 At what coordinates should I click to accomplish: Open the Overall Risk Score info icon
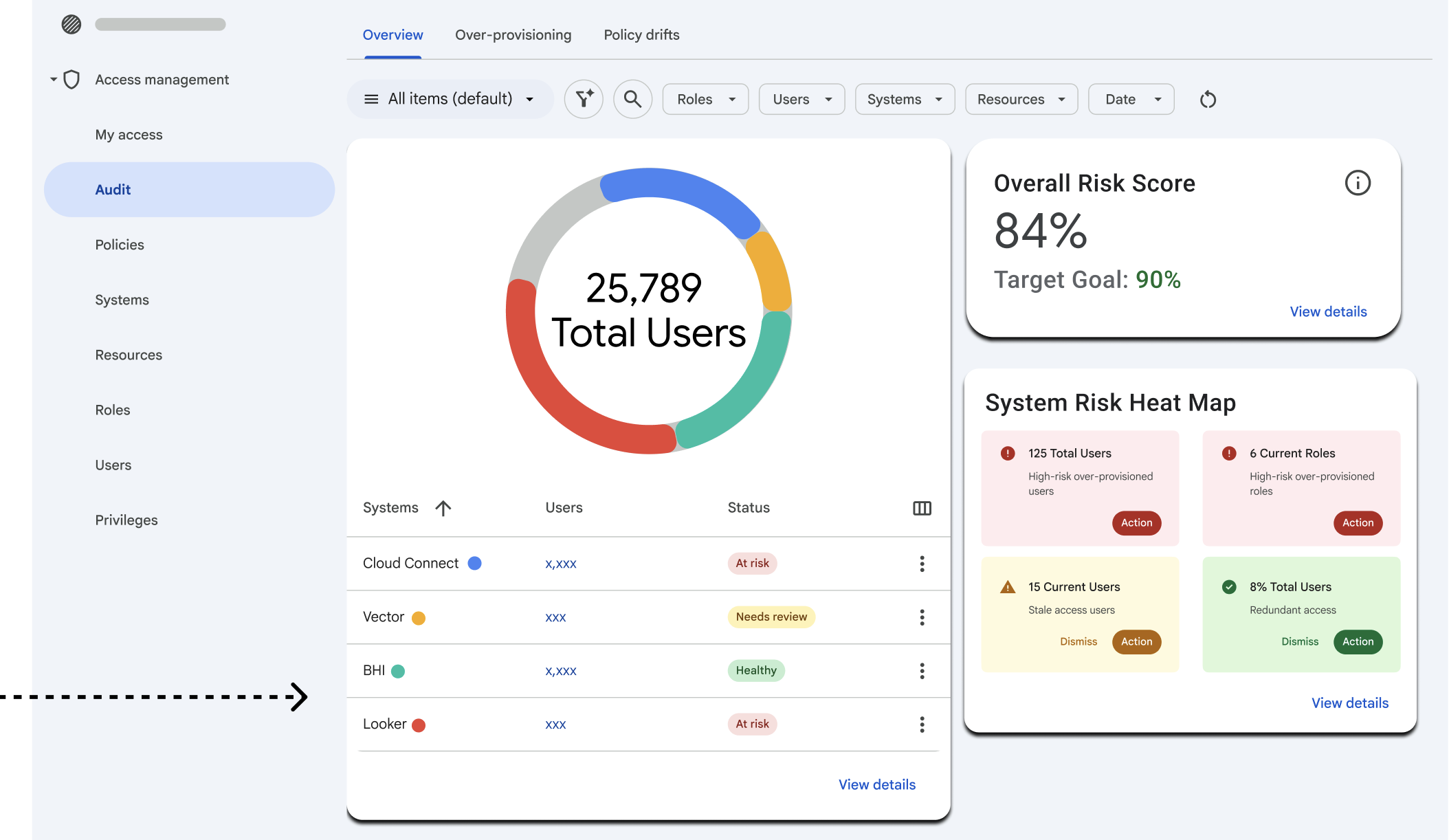pos(1358,183)
